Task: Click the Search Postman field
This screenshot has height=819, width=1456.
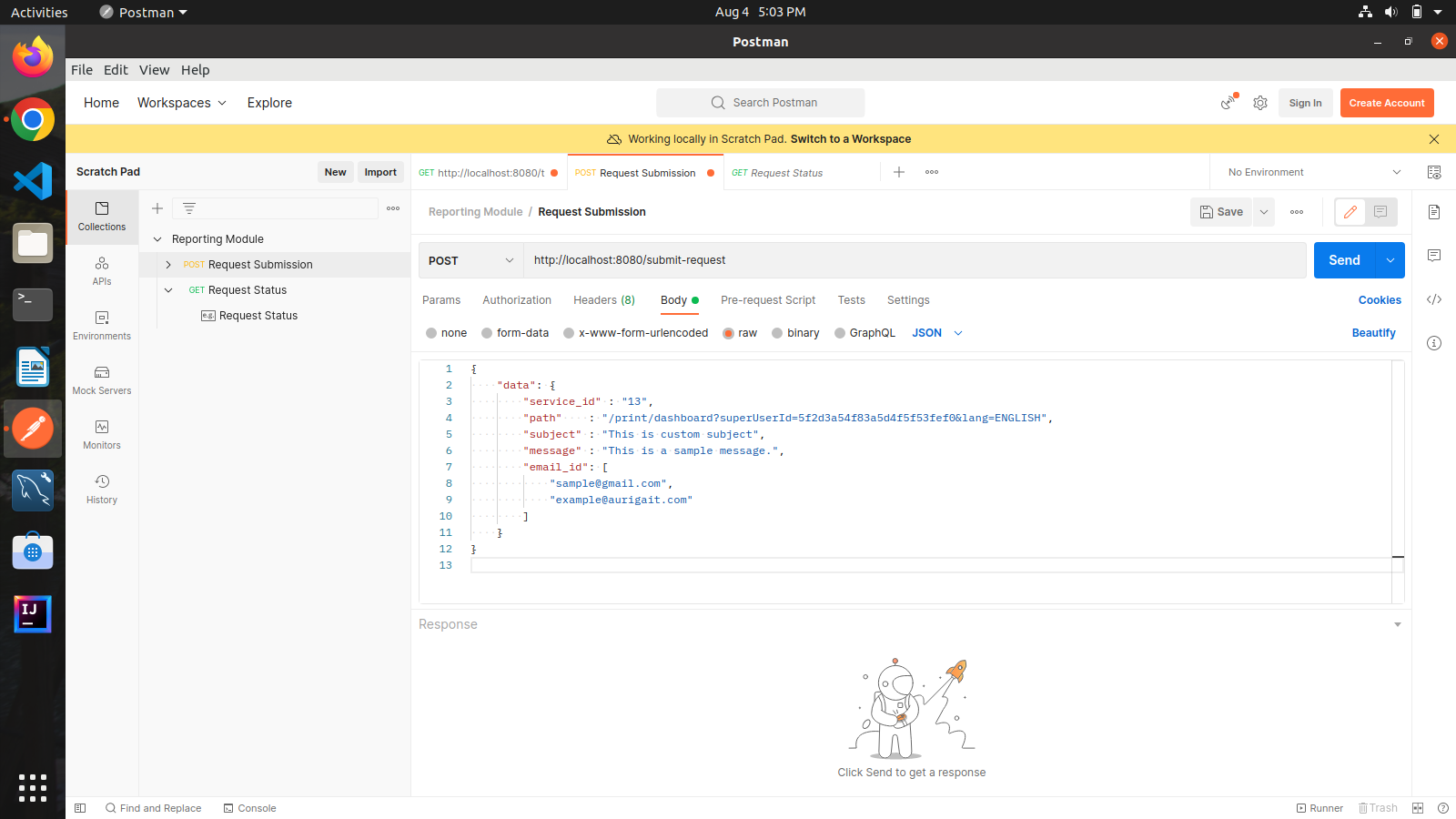Action: pos(761,103)
